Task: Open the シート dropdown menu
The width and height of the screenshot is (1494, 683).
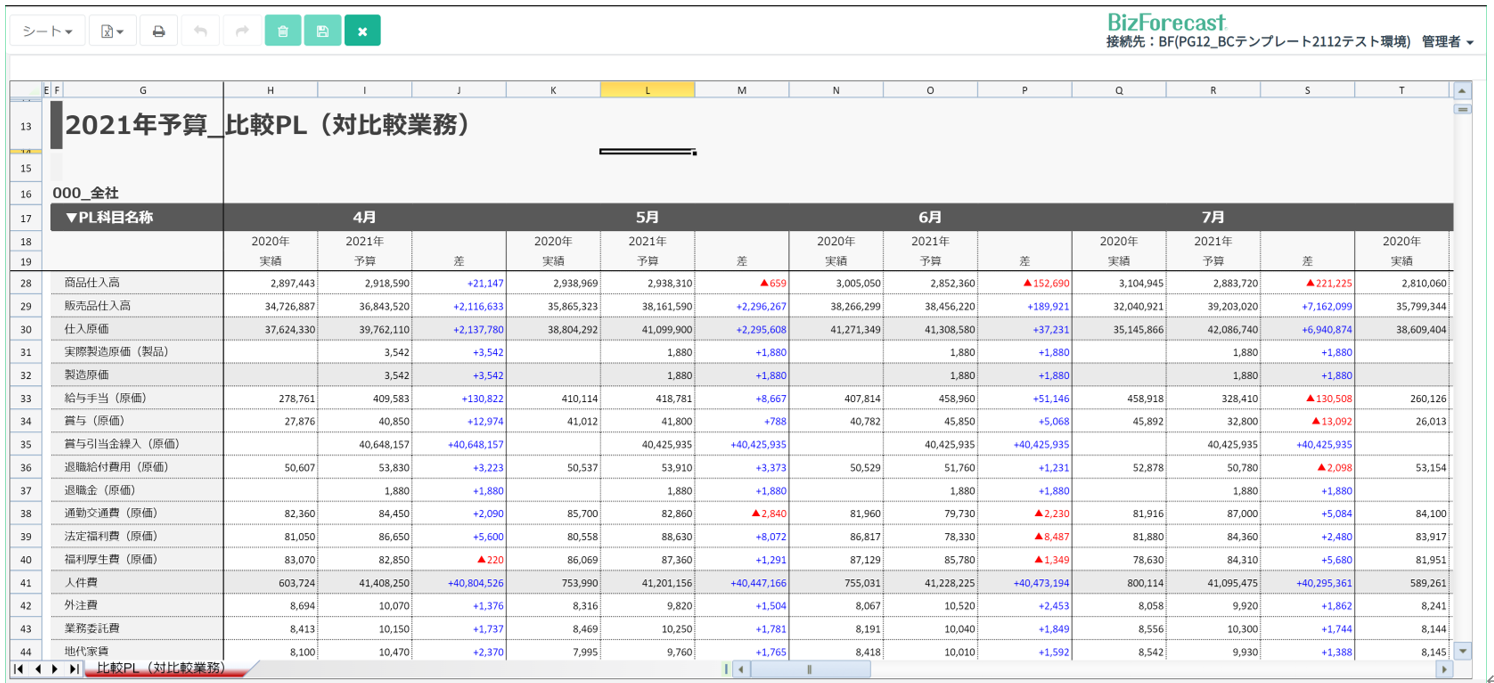Action: (x=47, y=31)
